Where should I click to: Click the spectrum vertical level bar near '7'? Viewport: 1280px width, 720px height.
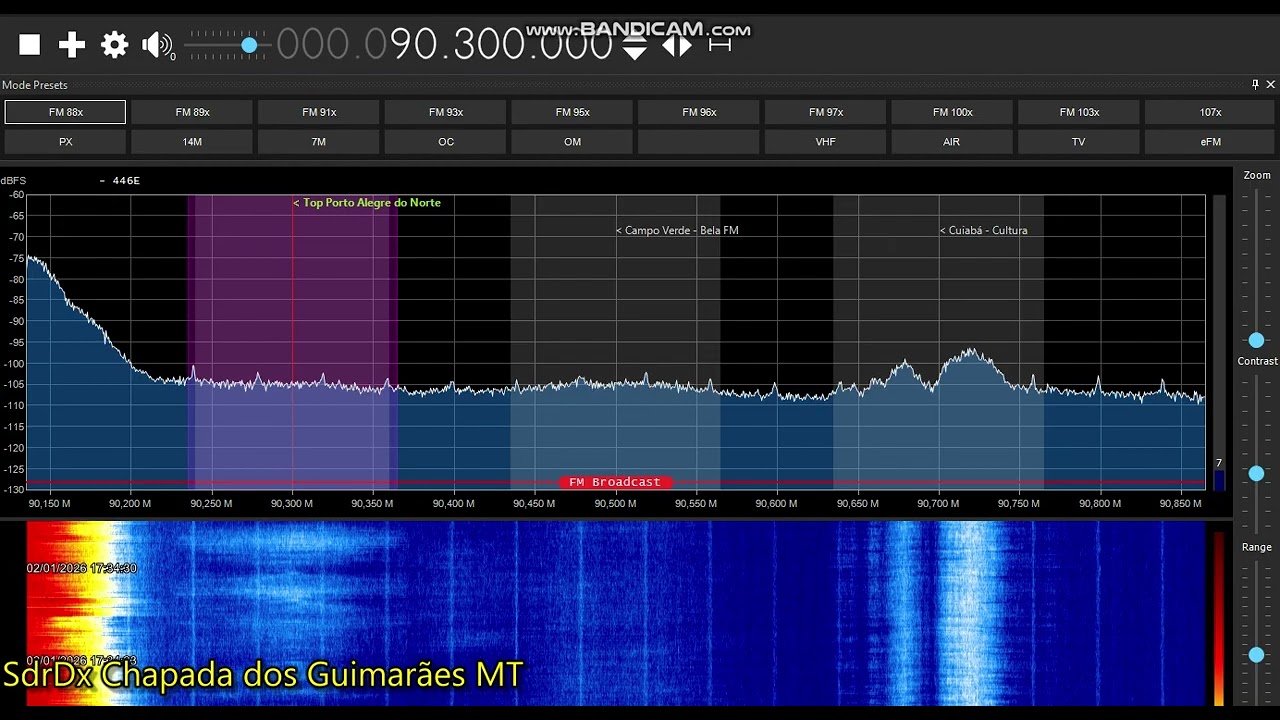(x=1219, y=340)
